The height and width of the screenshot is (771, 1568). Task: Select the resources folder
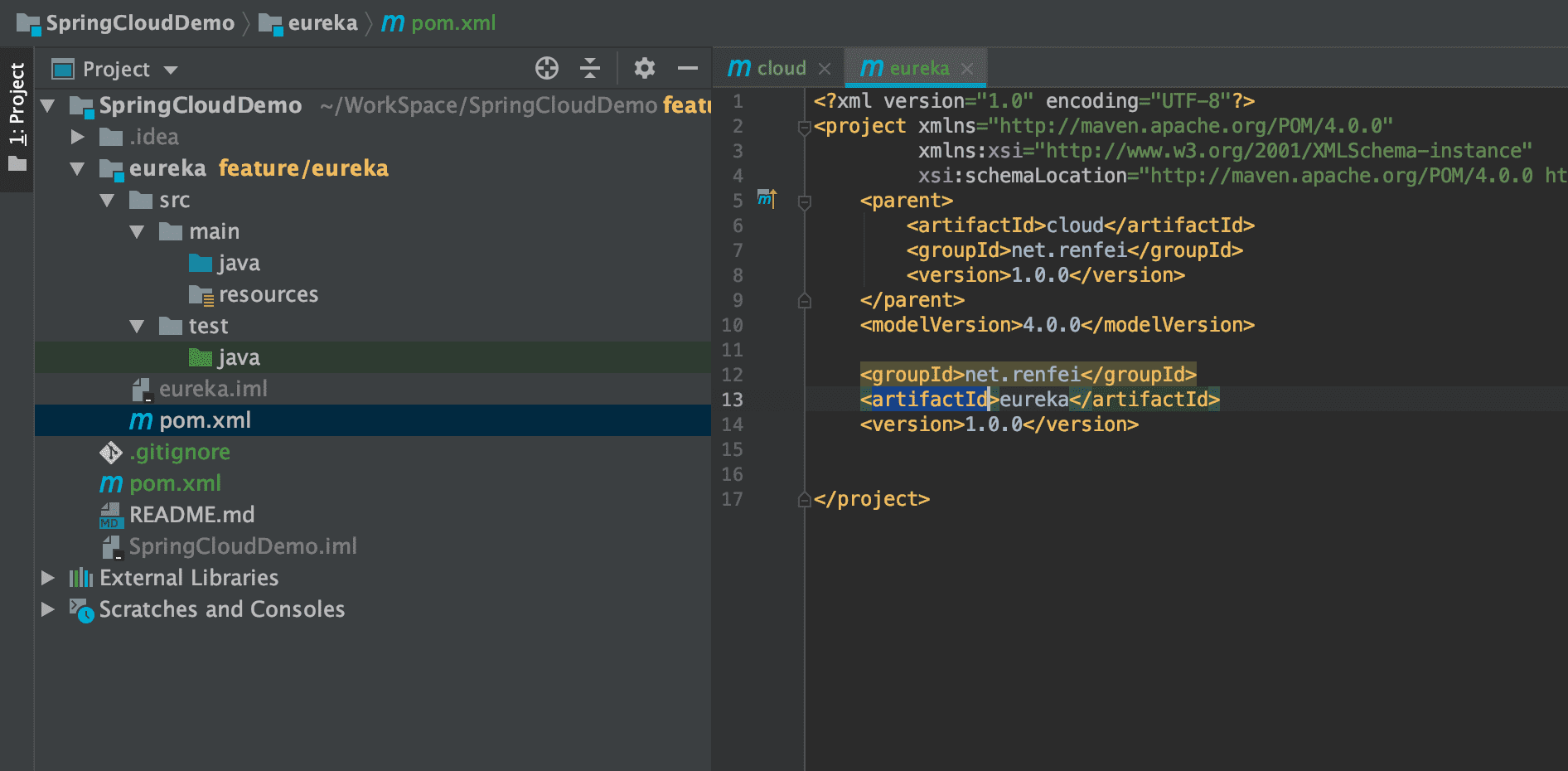pyautogui.click(x=373, y=294)
